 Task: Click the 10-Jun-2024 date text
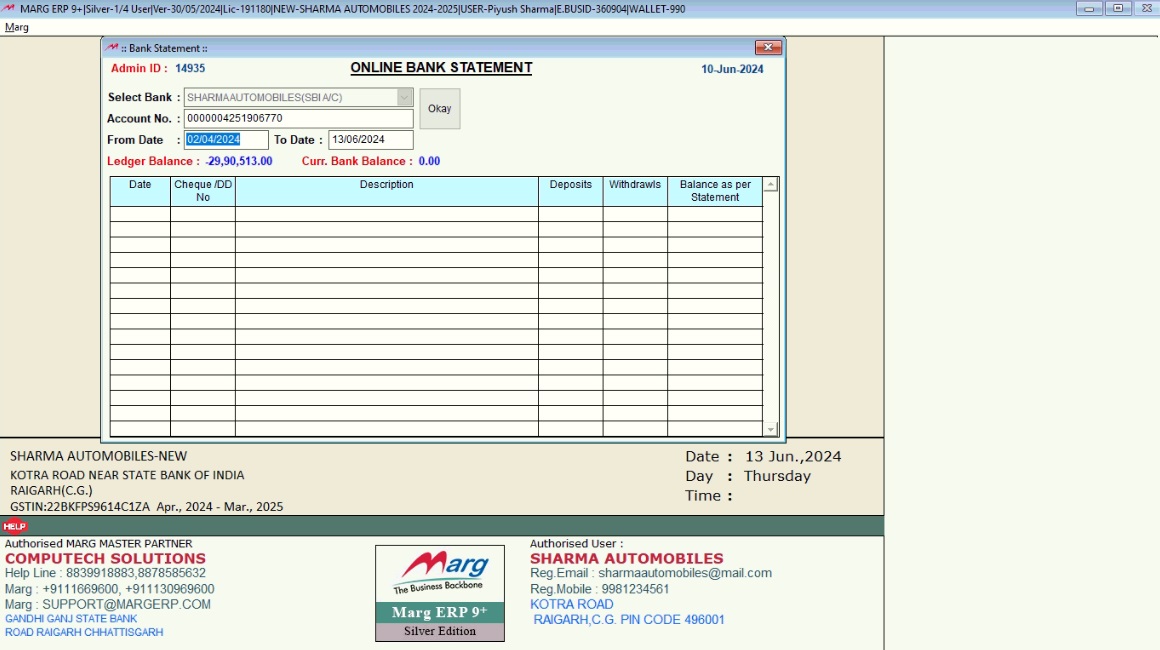point(732,69)
